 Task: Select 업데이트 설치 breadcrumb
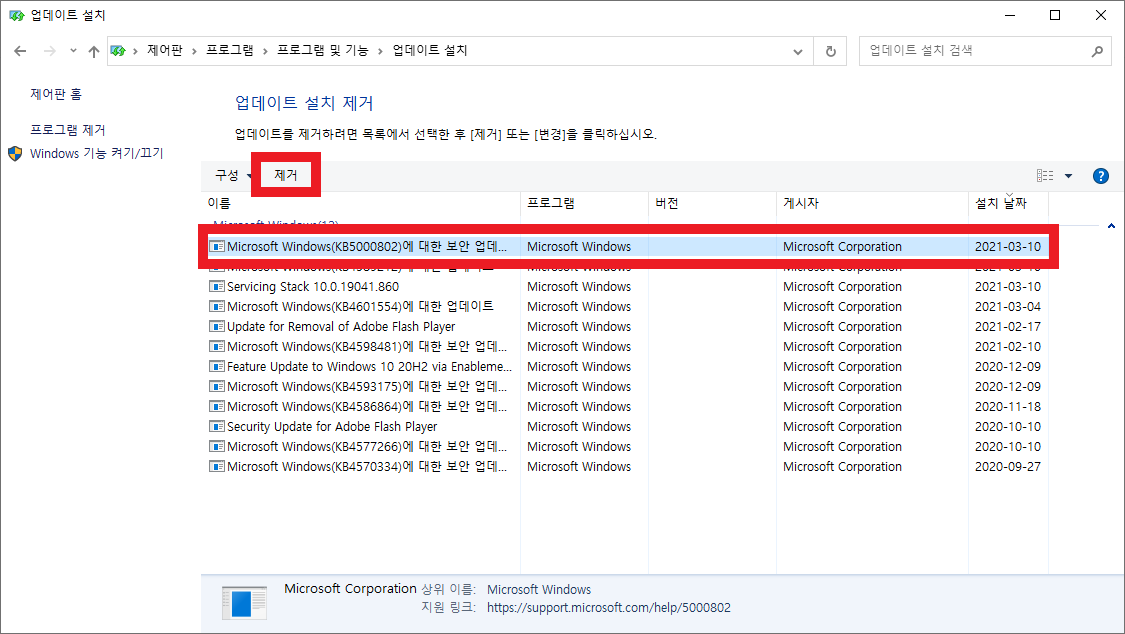click(x=430, y=50)
